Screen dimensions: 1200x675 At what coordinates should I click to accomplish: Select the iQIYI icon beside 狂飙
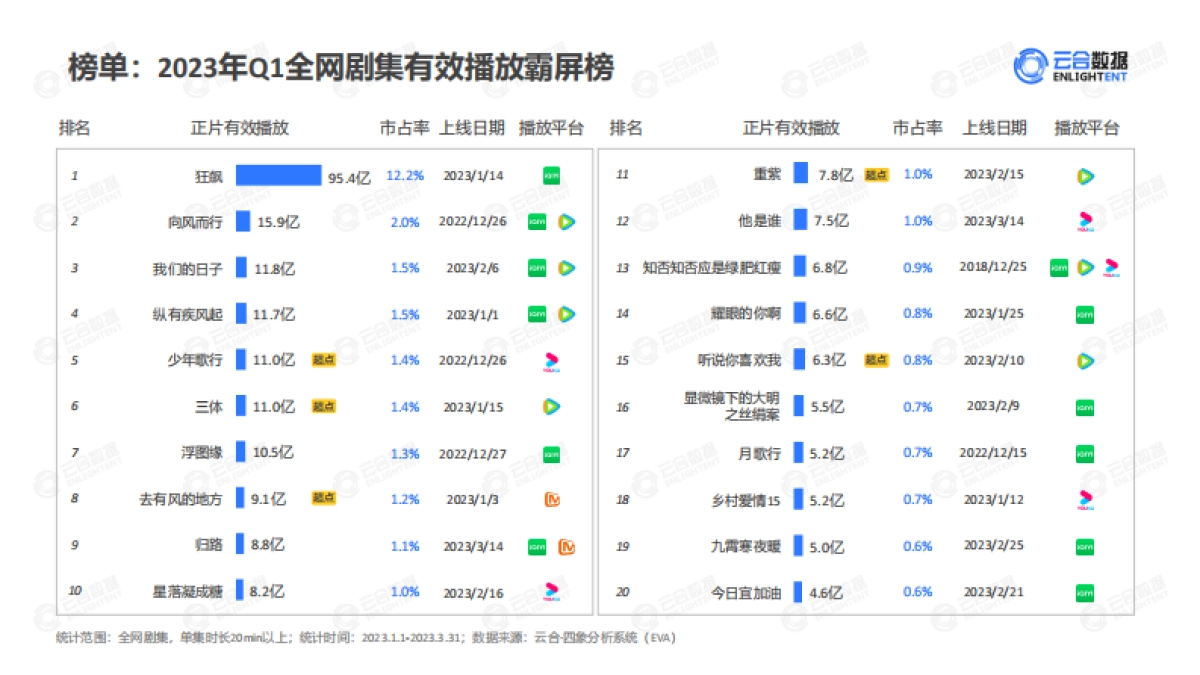pyautogui.click(x=550, y=175)
